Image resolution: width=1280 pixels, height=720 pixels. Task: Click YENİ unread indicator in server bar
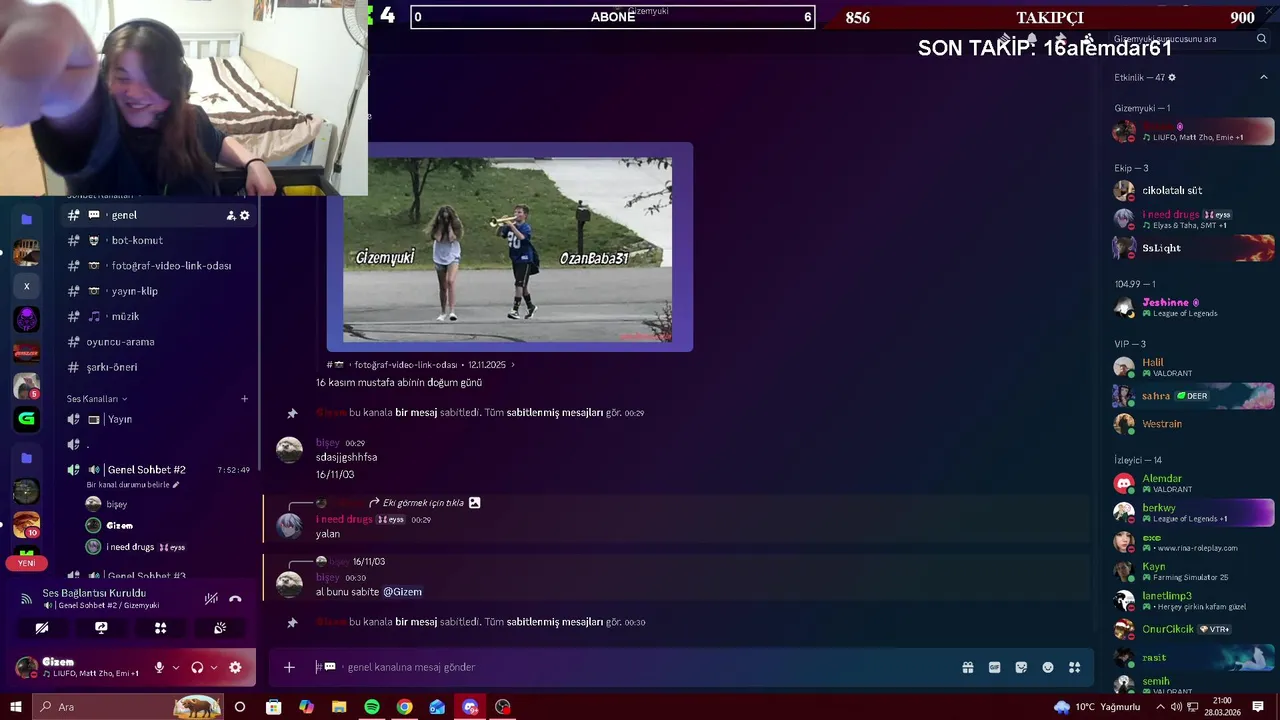click(x=27, y=563)
